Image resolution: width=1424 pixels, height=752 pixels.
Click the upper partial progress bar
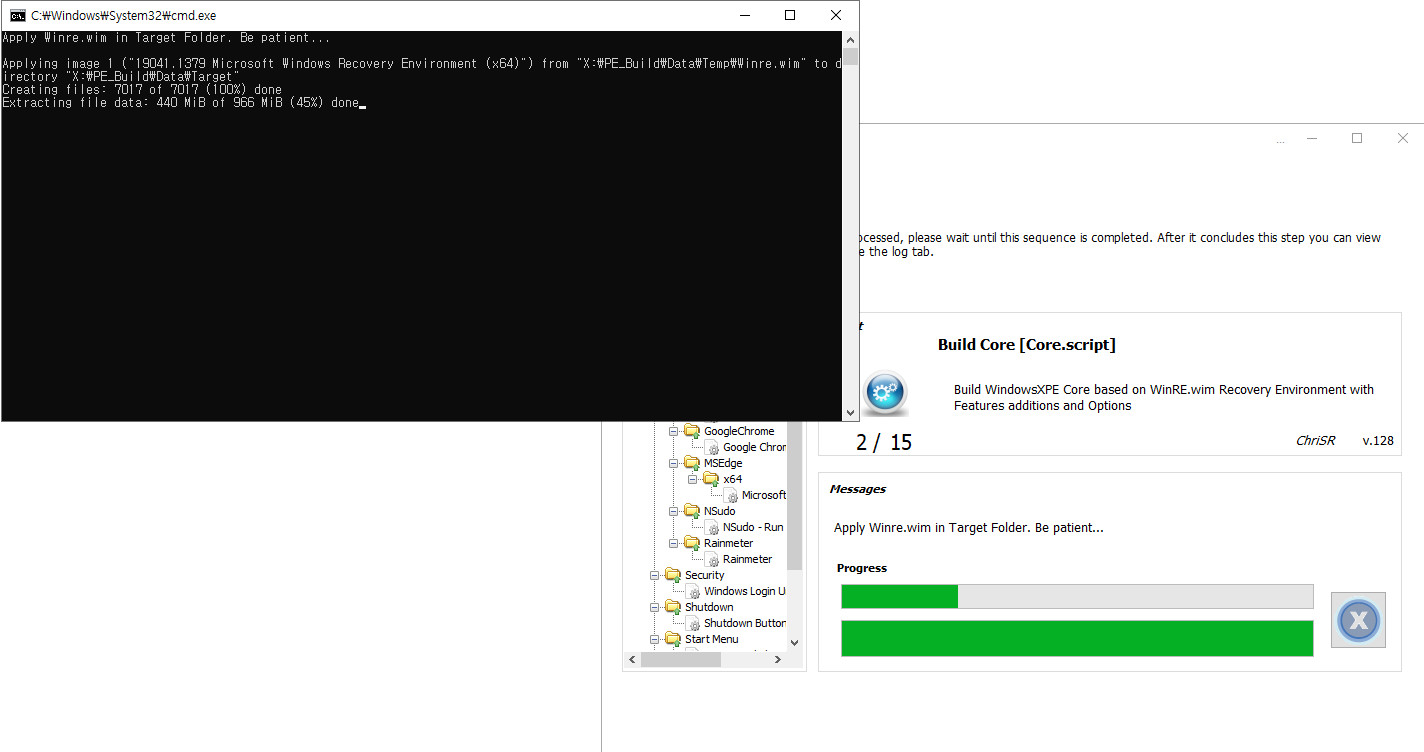click(1077, 596)
